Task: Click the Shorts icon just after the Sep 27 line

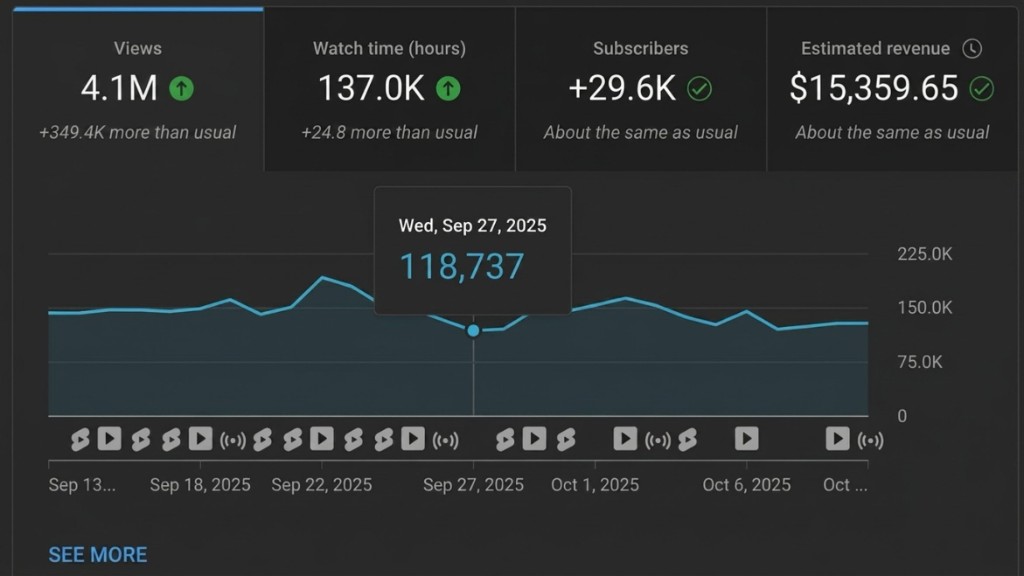Action: pyautogui.click(x=505, y=440)
